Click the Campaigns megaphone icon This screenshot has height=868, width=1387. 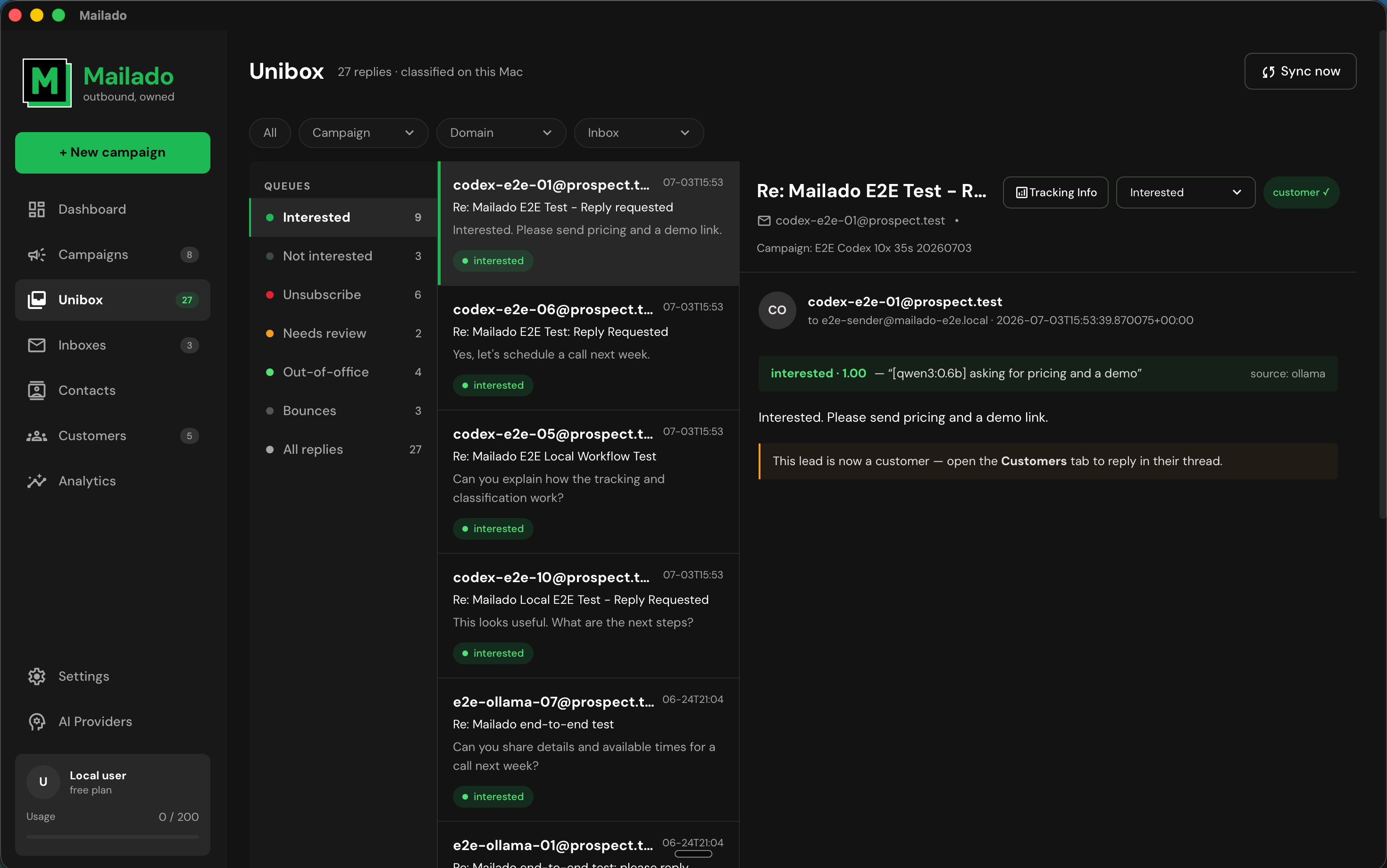[x=37, y=254]
